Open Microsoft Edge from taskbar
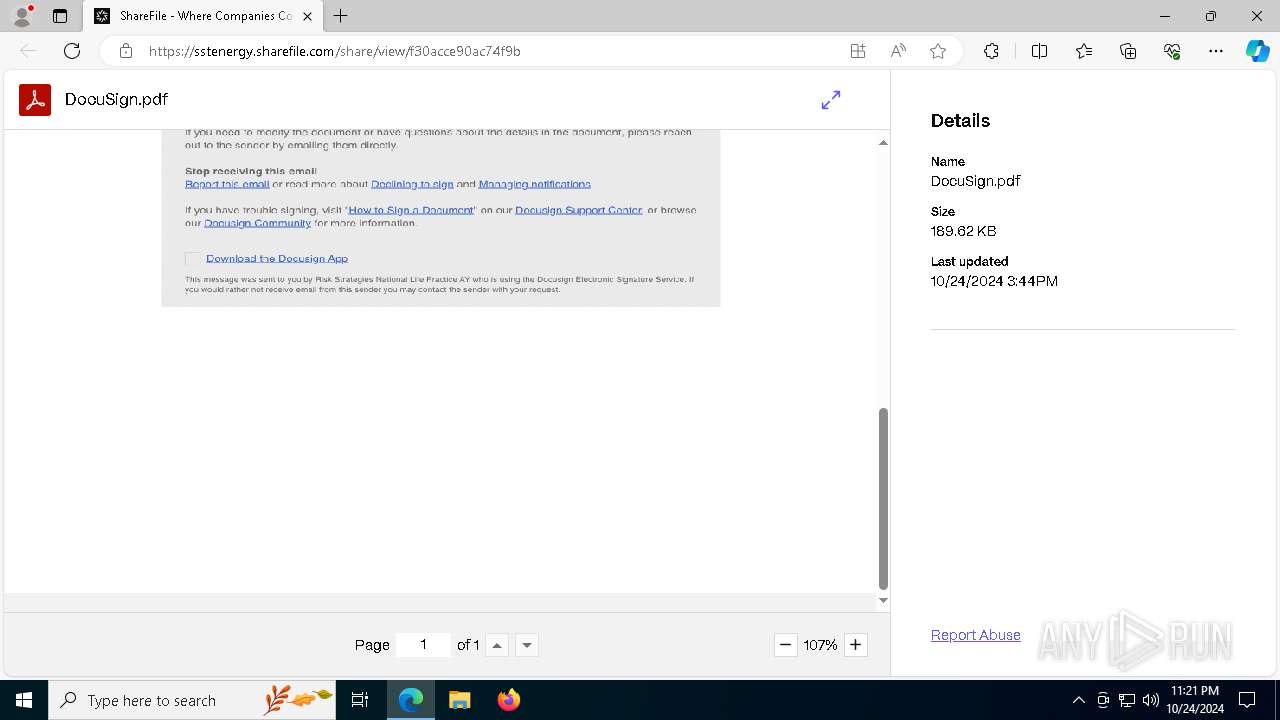1280x720 pixels. click(411, 700)
